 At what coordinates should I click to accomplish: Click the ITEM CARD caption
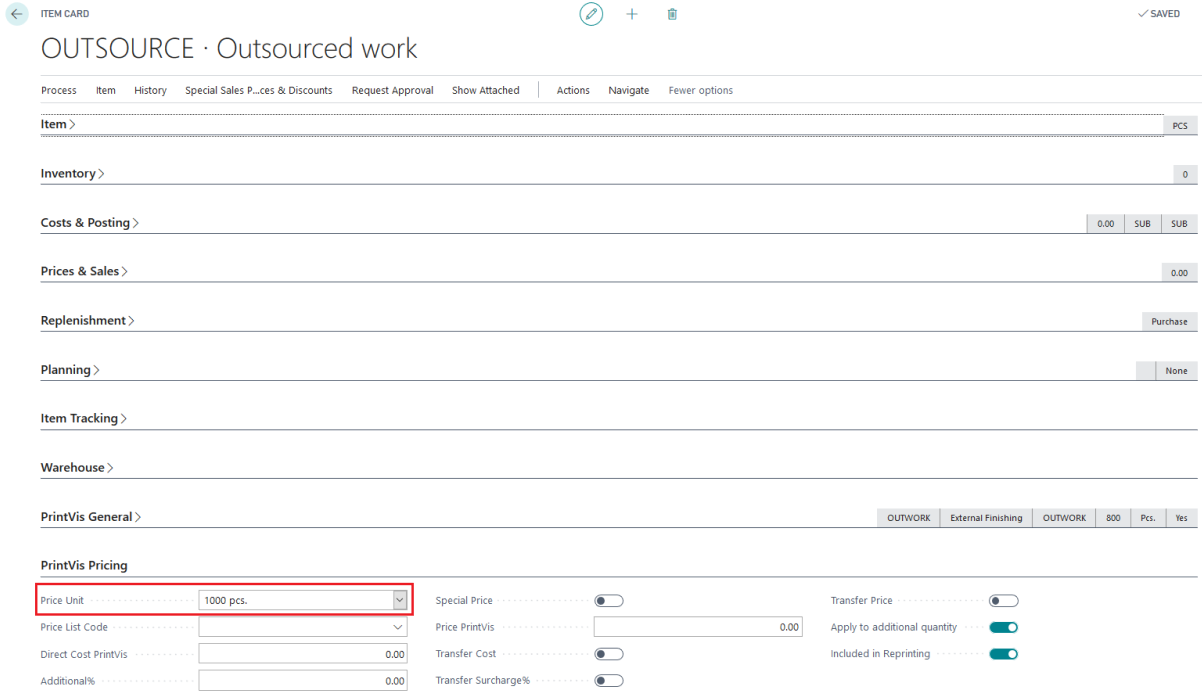coord(64,14)
